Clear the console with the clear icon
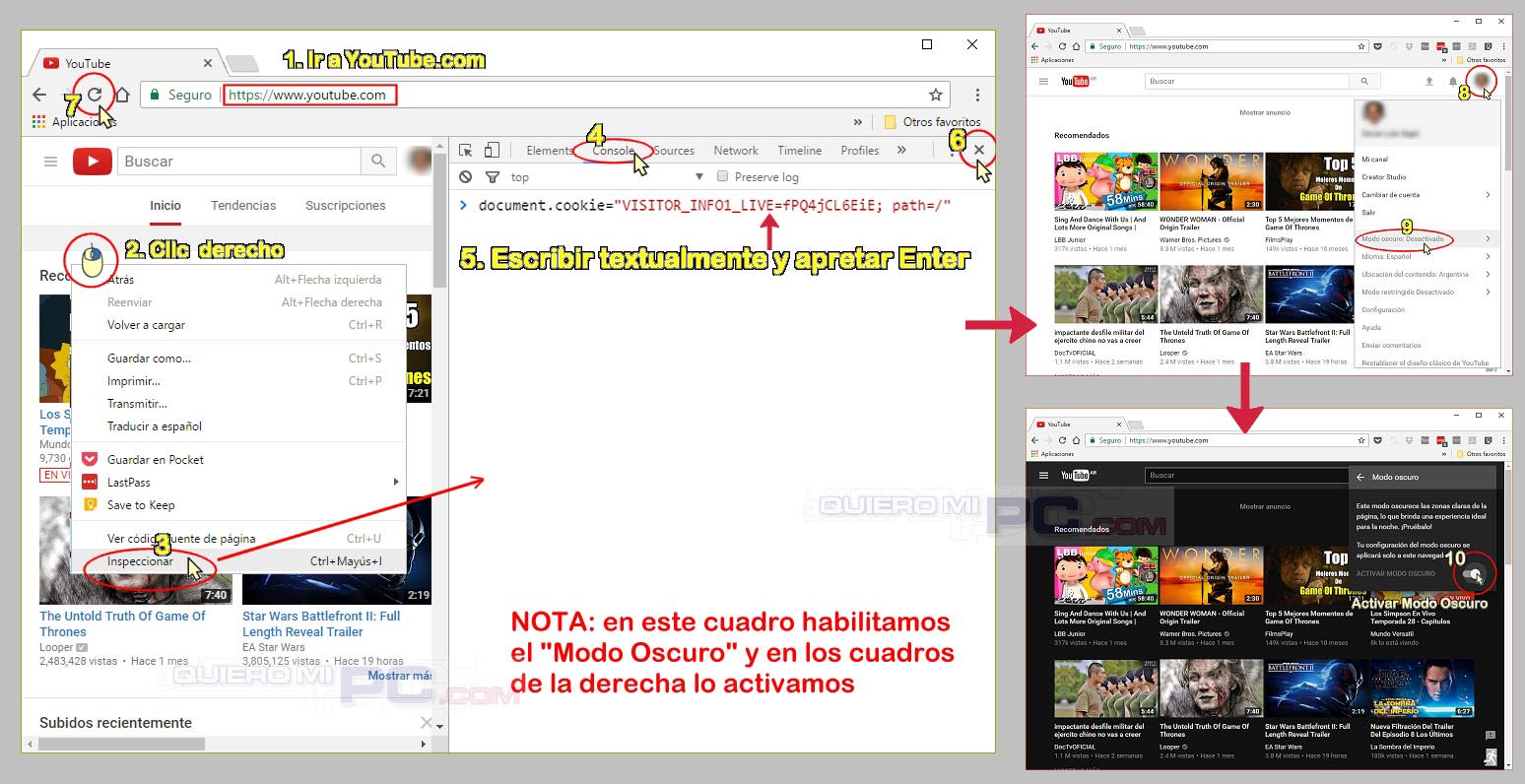Image resolution: width=1525 pixels, height=784 pixels. coord(466,177)
